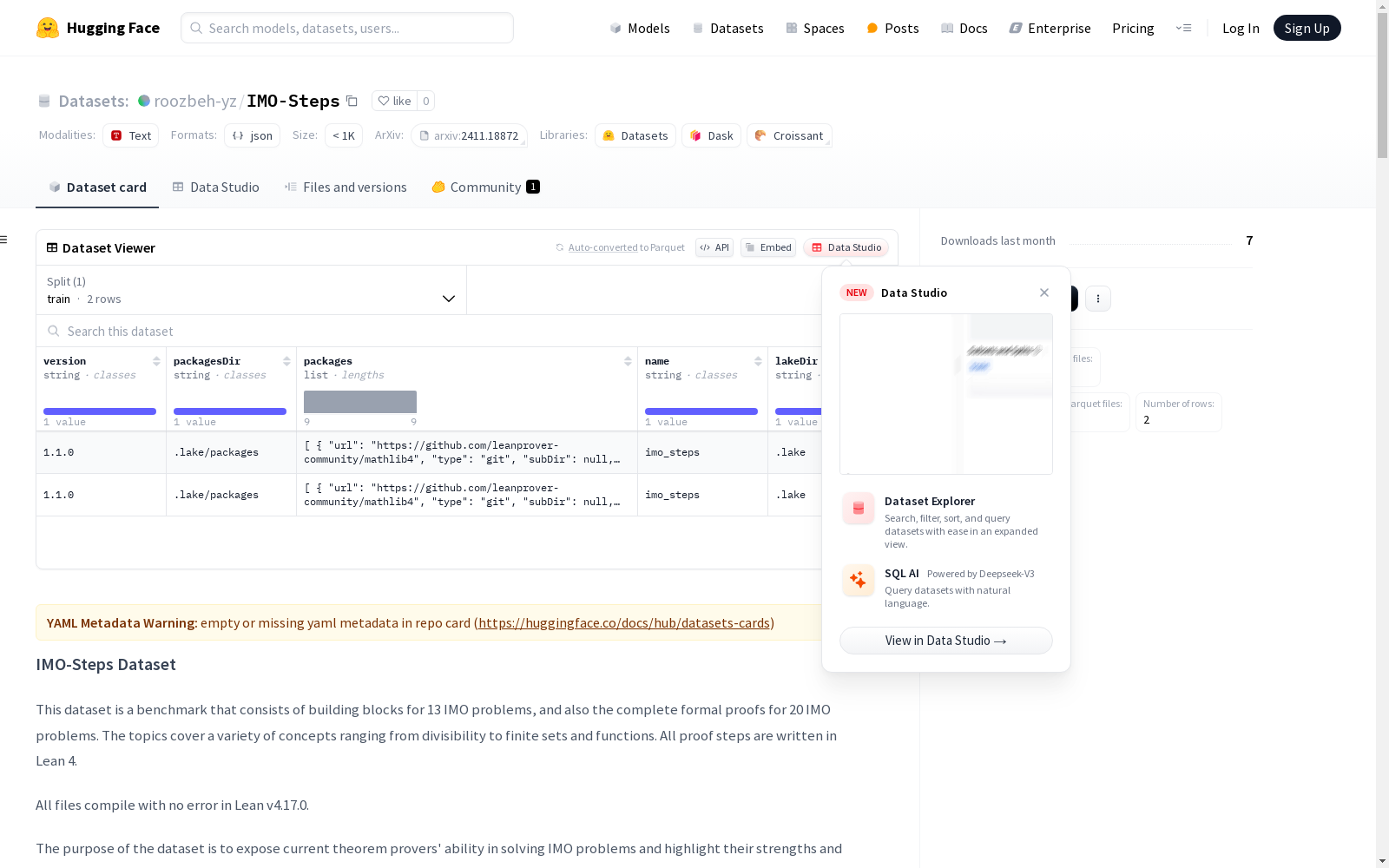Select second row's packages cell
Screen dimensions: 1389x868
[x=467, y=495]
